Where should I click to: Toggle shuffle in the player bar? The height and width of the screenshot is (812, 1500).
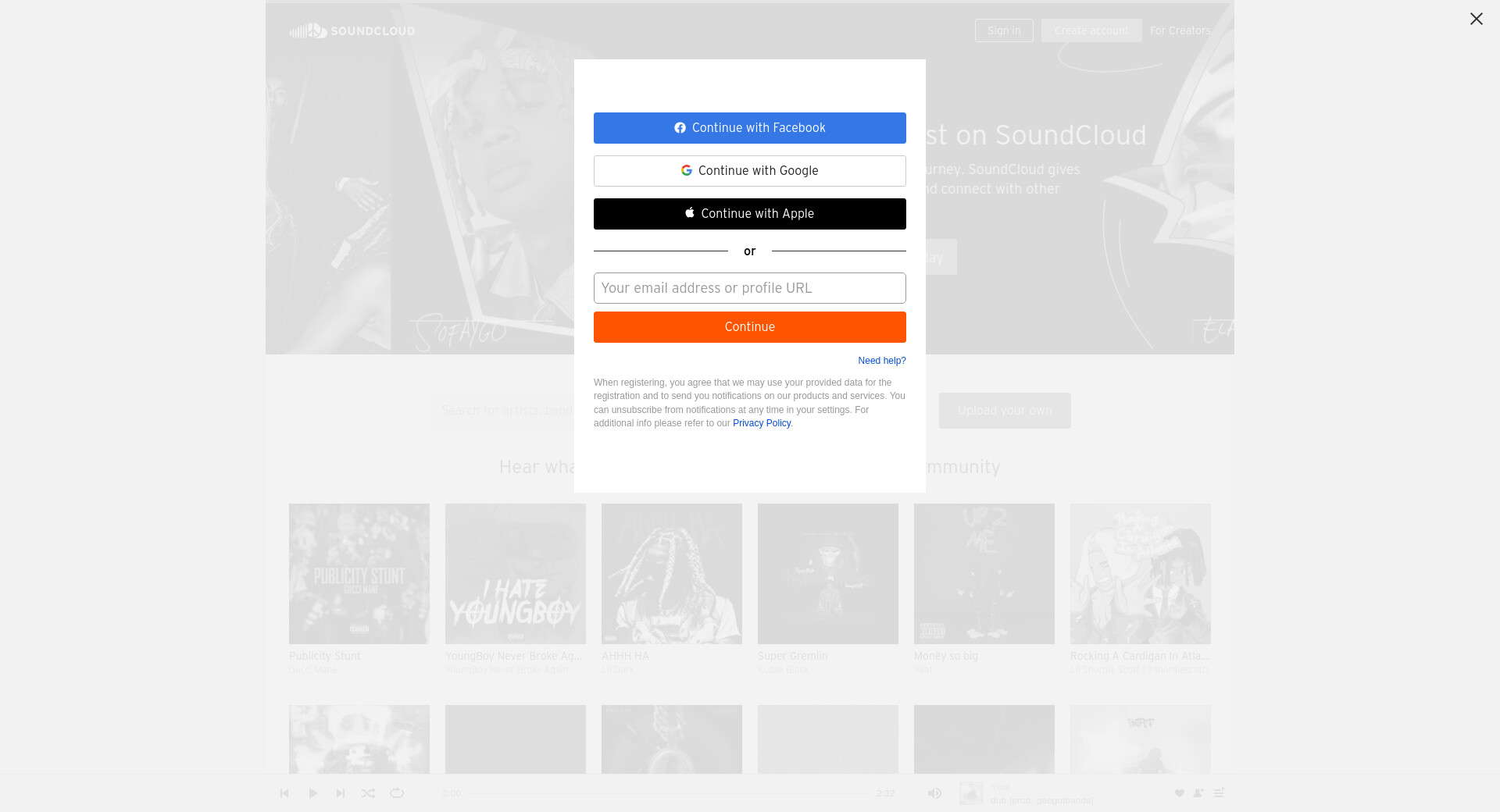tap(369, 793)
